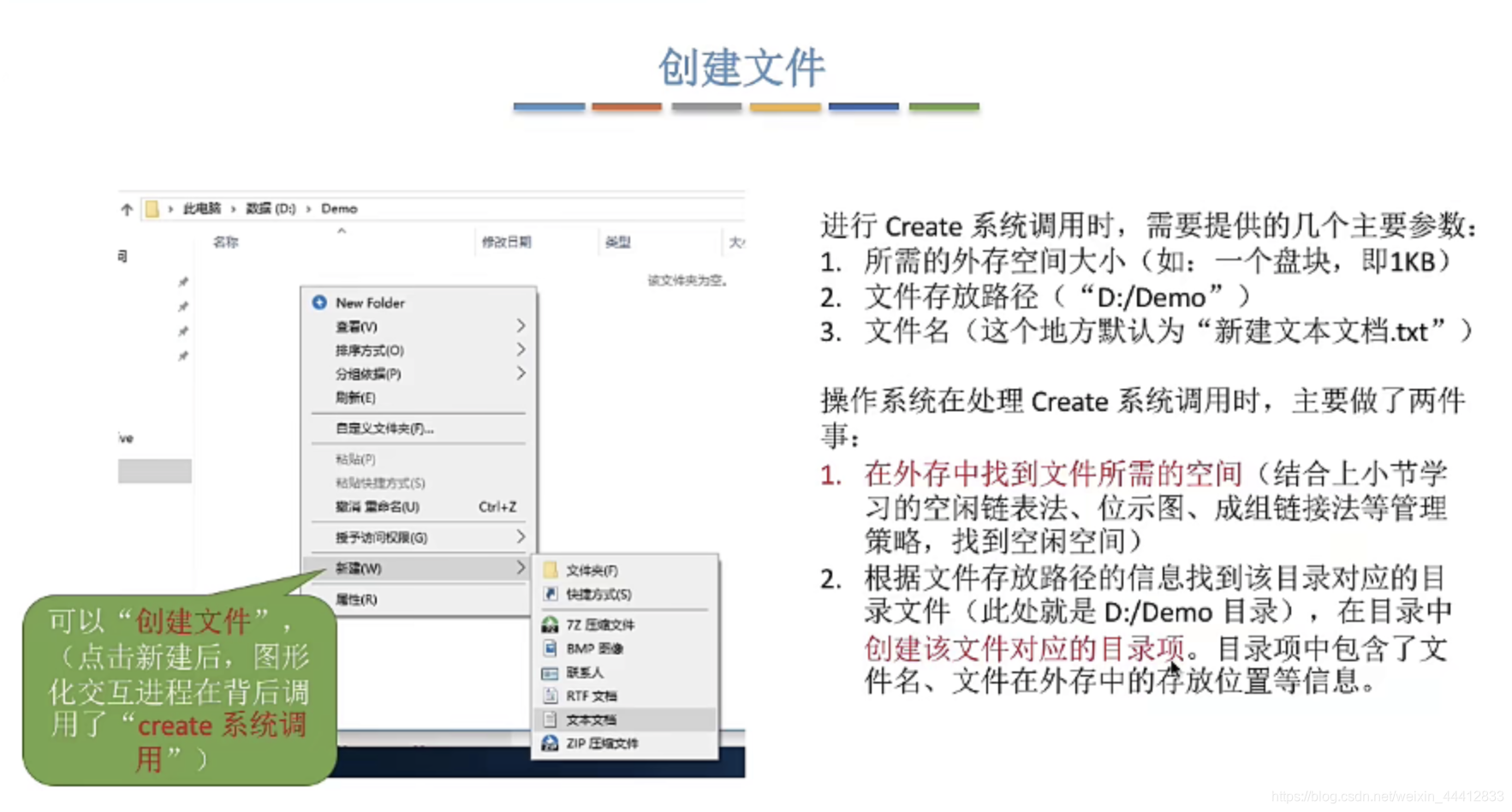1512x812 pixels.
Task: Click the Ctrl+Z shortcut text
Action: point(497,506)
